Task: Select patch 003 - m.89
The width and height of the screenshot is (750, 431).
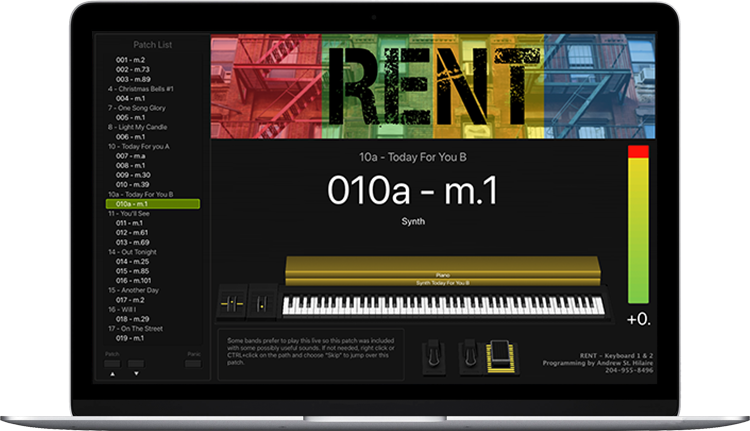Action: tap(133, 79)
